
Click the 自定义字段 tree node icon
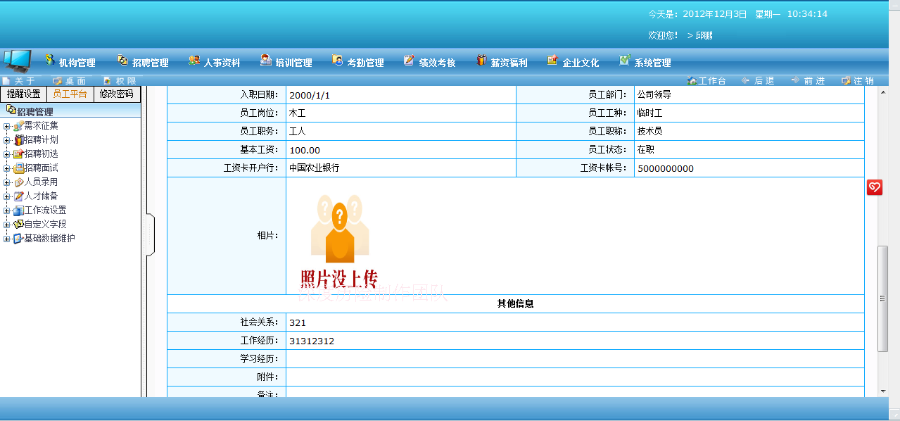[18, 224]
